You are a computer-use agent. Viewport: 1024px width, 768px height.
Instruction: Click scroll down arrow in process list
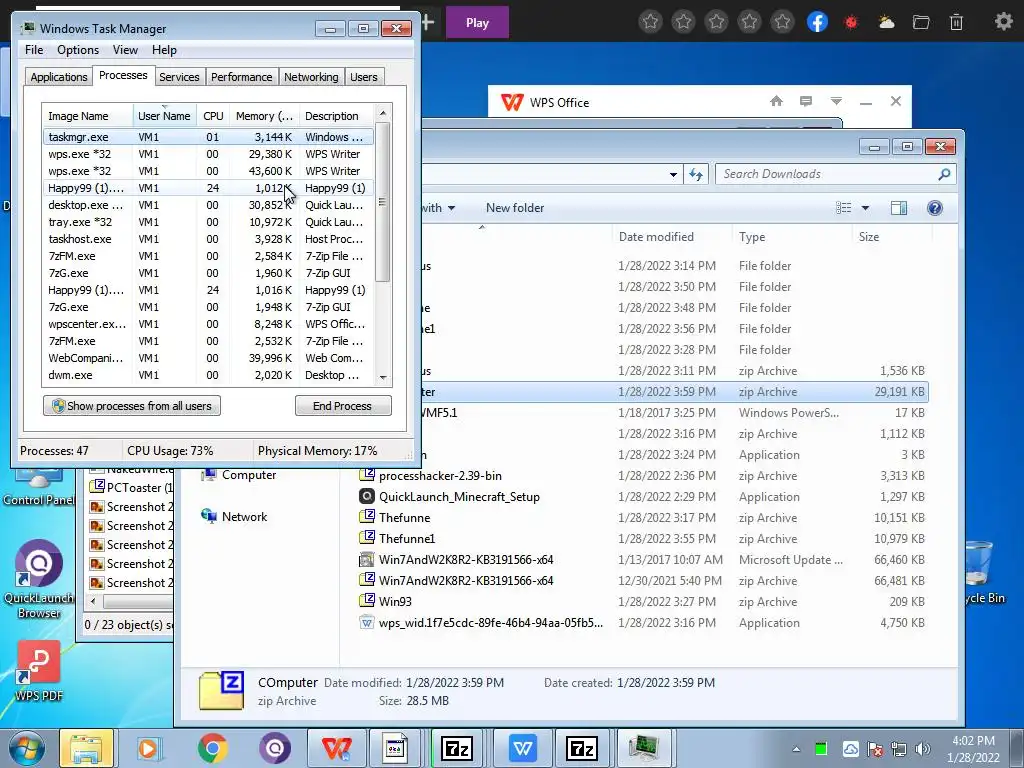(x=383, y=377)
